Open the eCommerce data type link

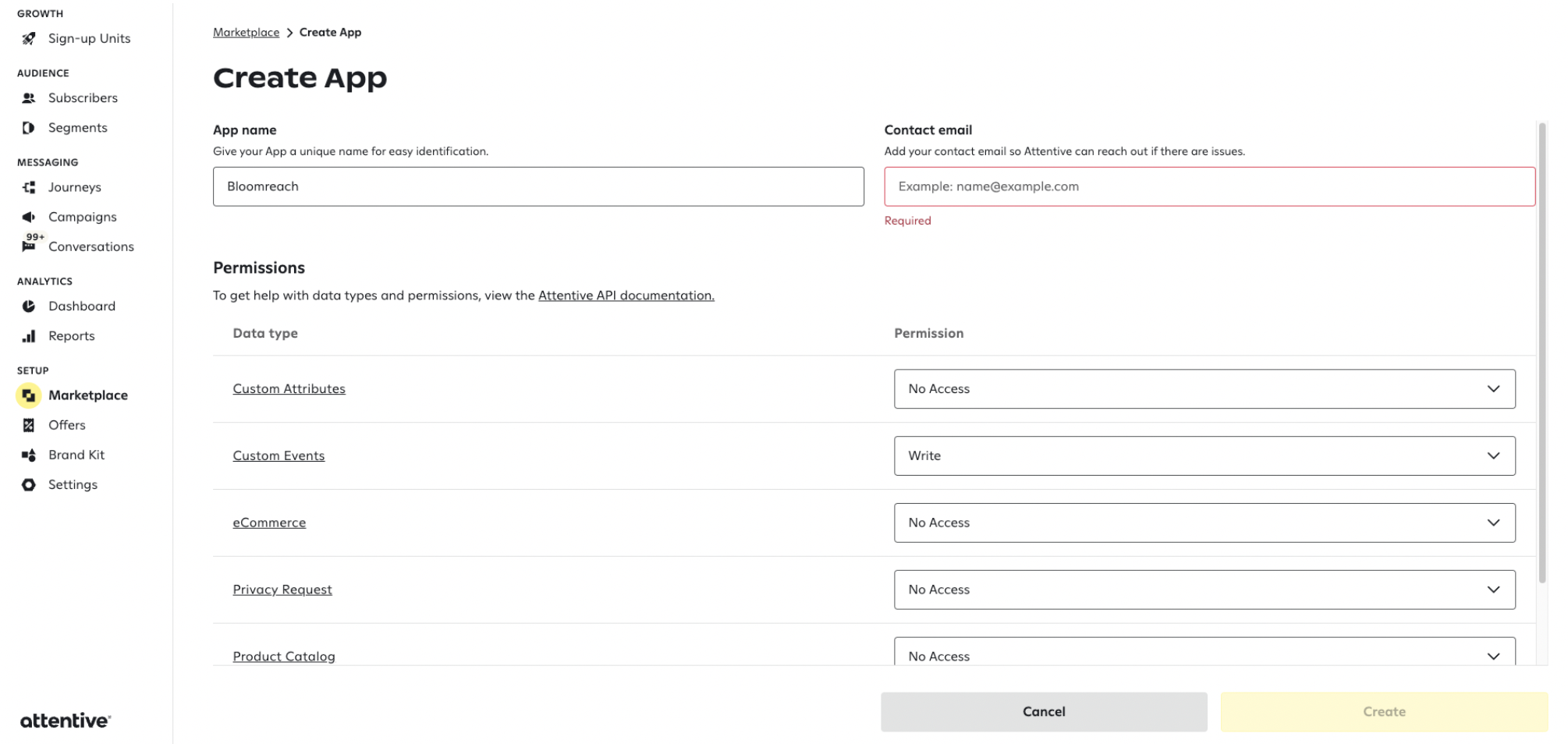click(269, 523)
